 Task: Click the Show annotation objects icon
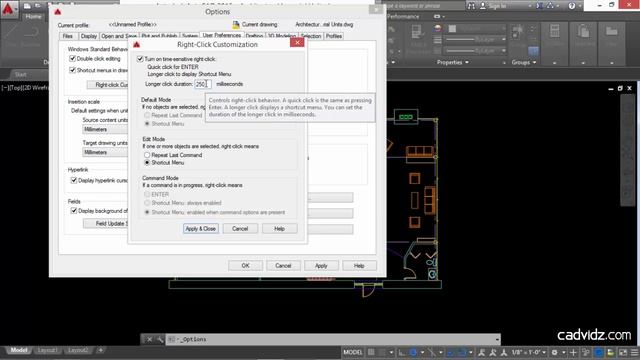[481, 352]
